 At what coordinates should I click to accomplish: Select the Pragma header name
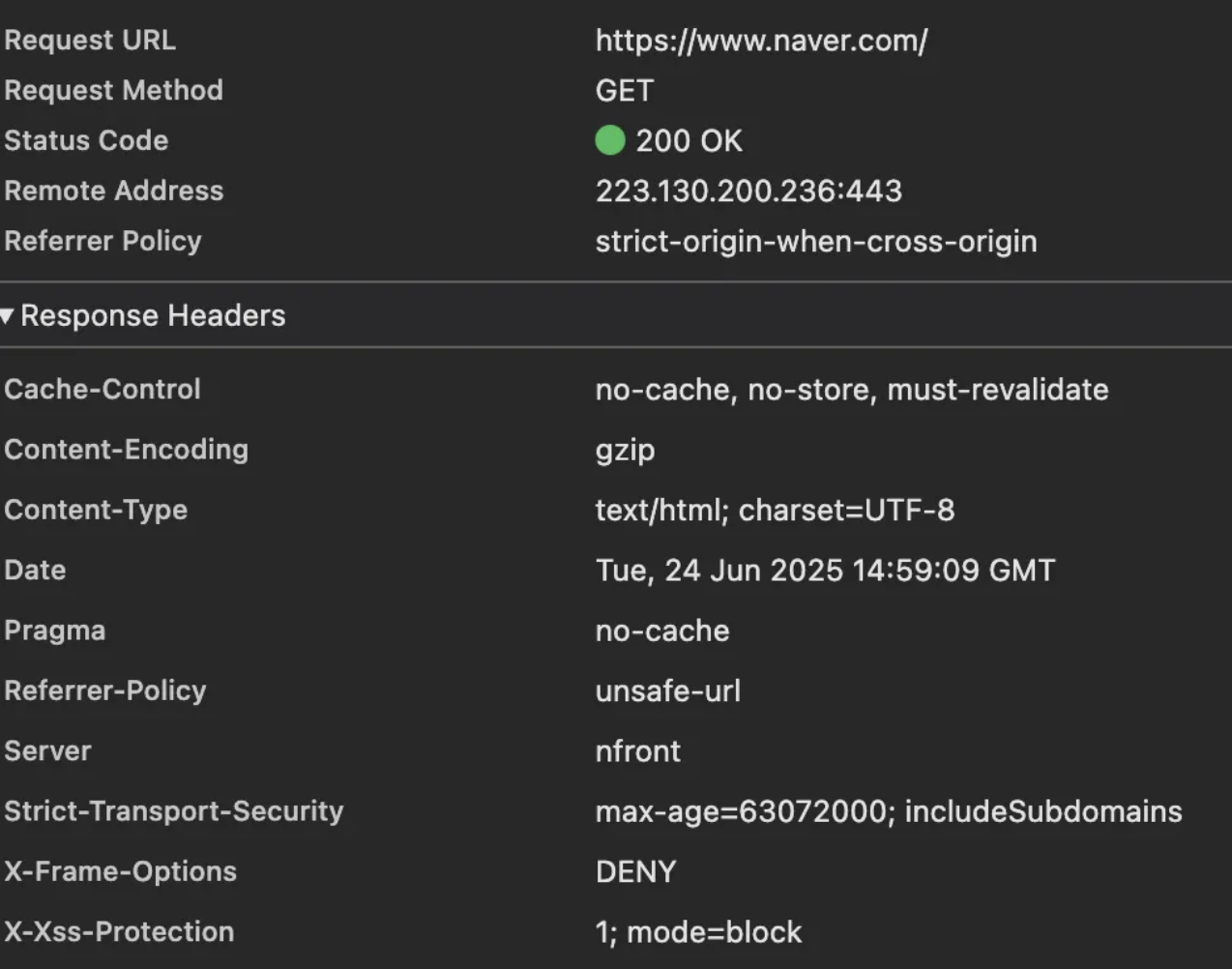point(55,631)
